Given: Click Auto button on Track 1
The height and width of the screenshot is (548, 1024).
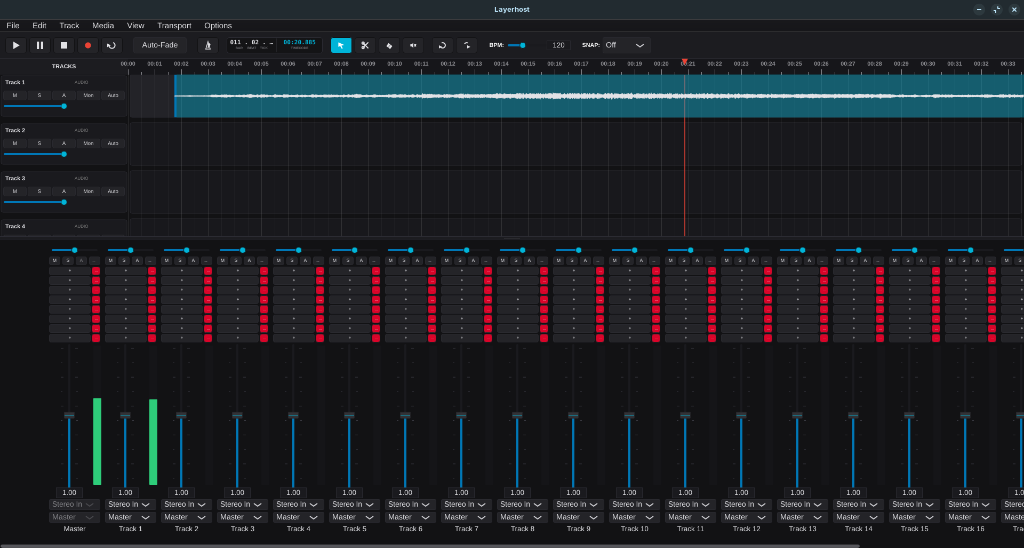Looking at the screenshot, I should coord(112,95).
